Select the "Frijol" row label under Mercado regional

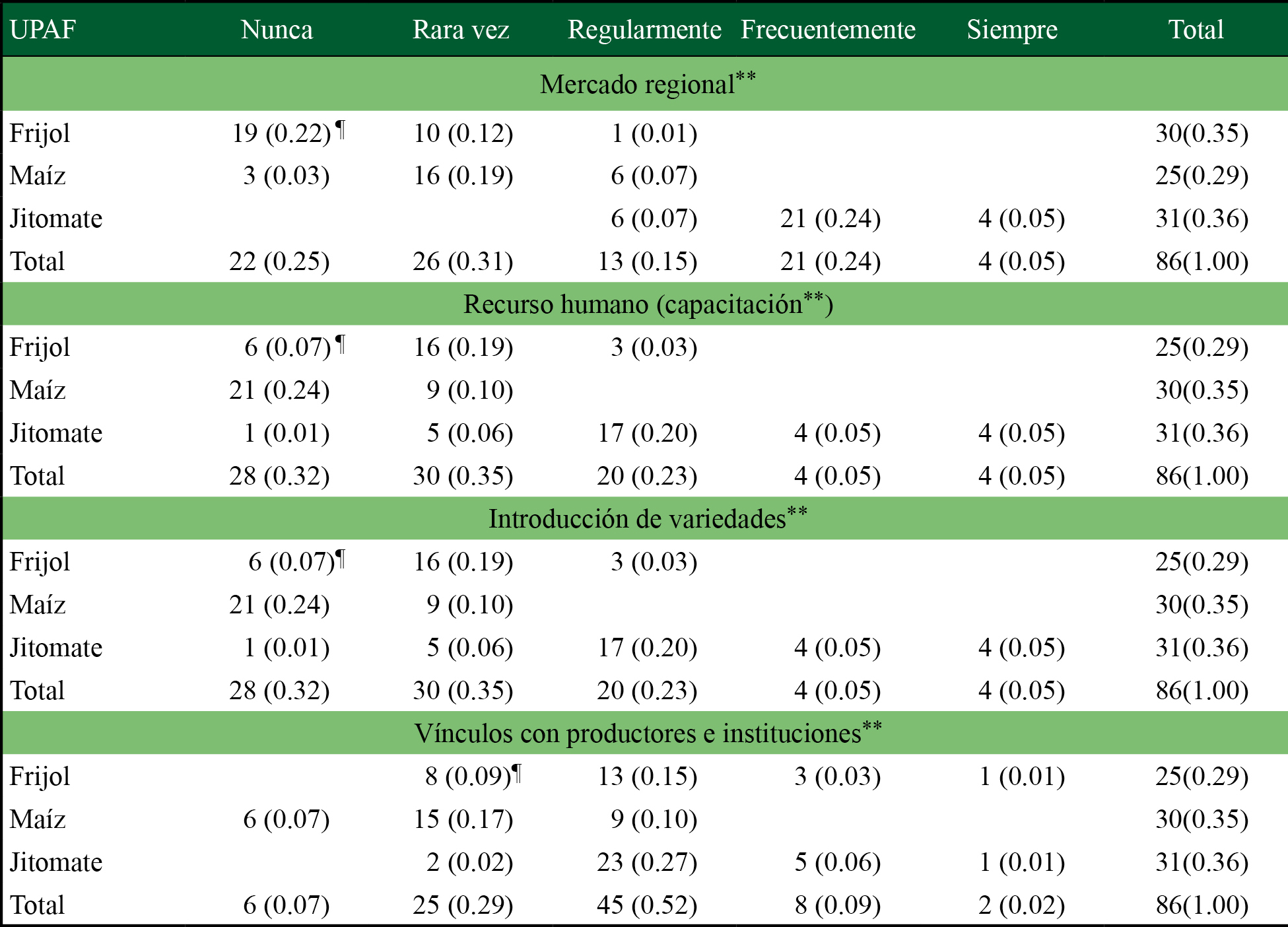pos(40,133)
